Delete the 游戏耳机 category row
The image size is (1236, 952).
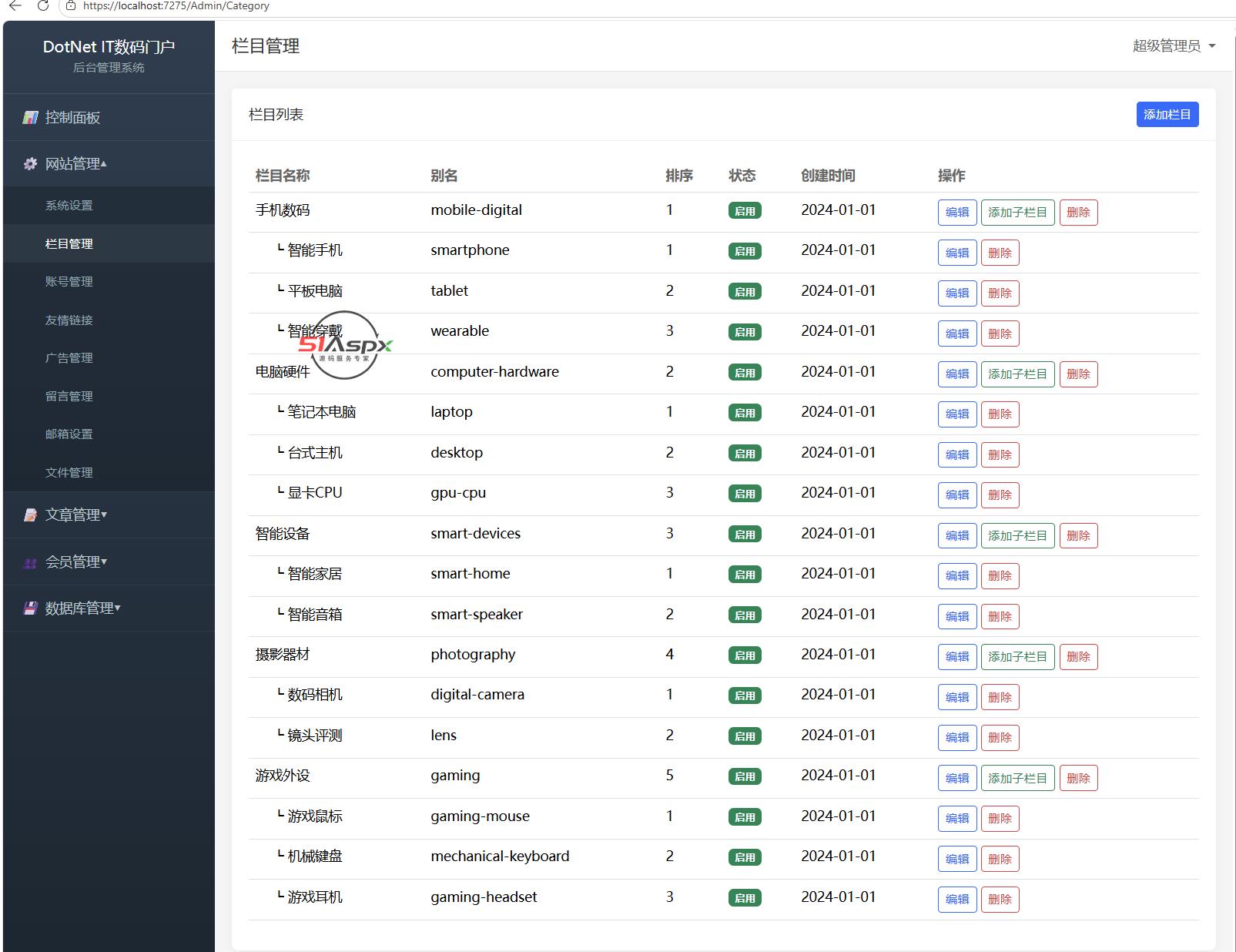click(x=1000, y=900)
